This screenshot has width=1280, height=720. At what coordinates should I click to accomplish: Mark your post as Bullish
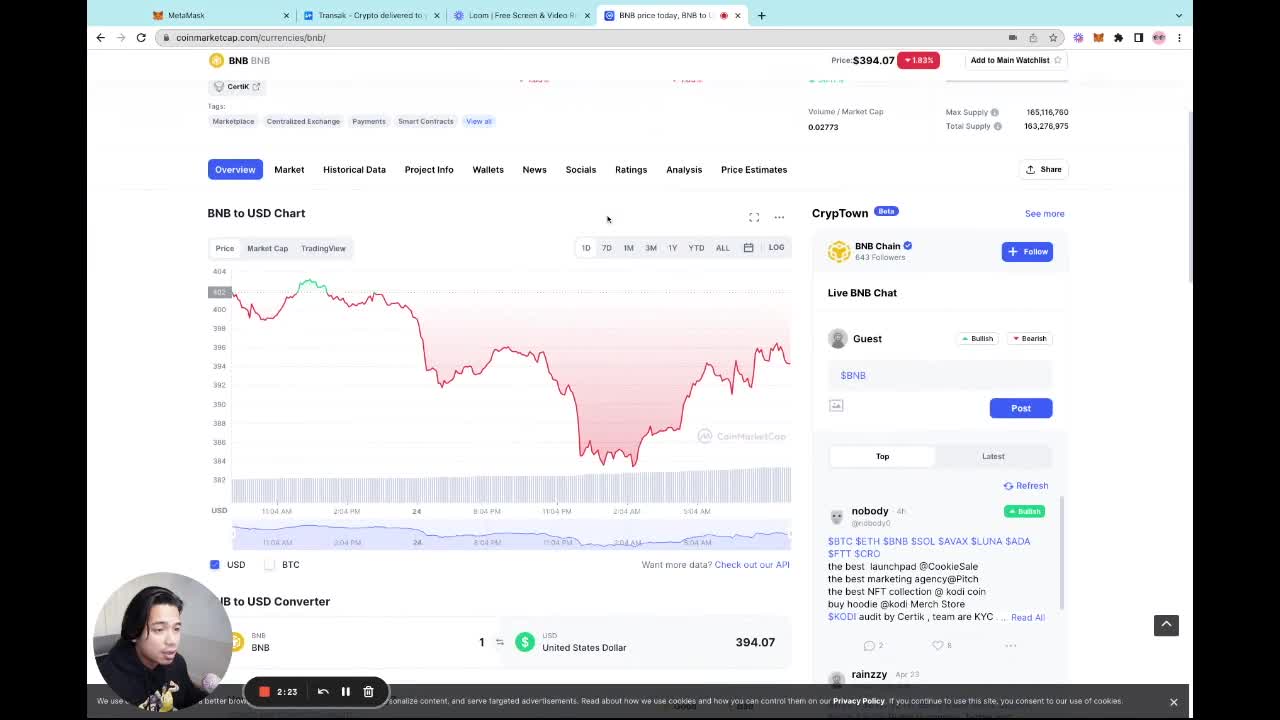tap(977, 339)
